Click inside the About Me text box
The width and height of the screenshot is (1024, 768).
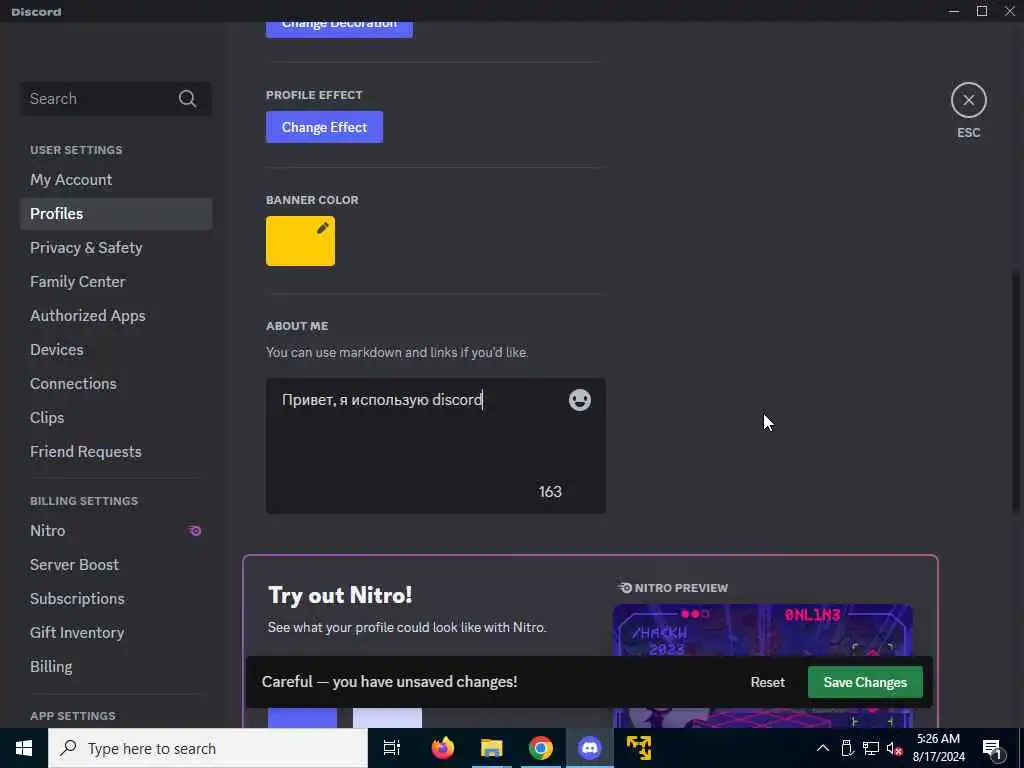coord(436,445)
